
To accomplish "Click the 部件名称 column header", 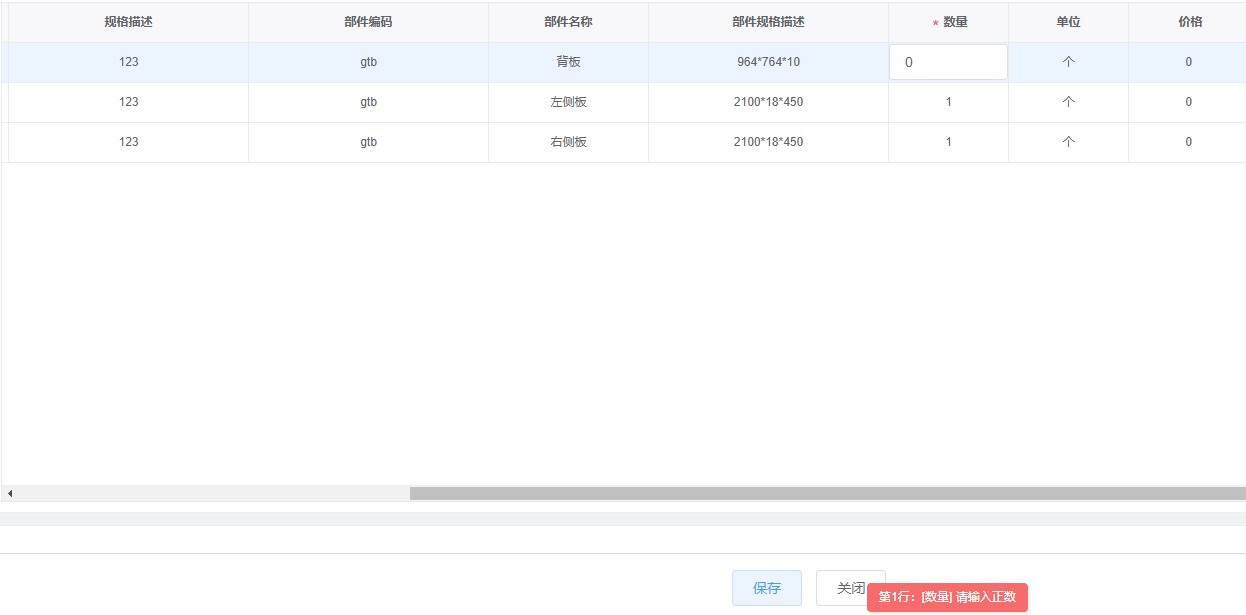I will coord(568,22).
